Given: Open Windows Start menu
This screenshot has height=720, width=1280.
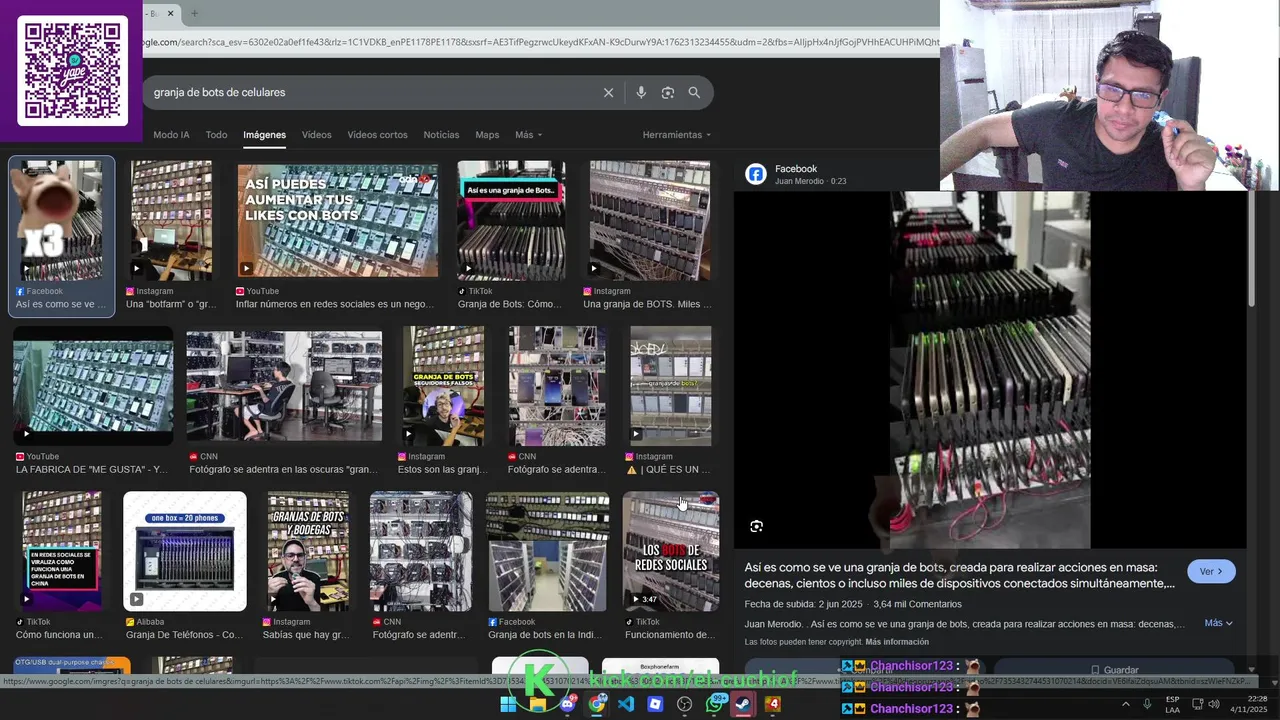Looking at the screenshot, I should [508, 704].
